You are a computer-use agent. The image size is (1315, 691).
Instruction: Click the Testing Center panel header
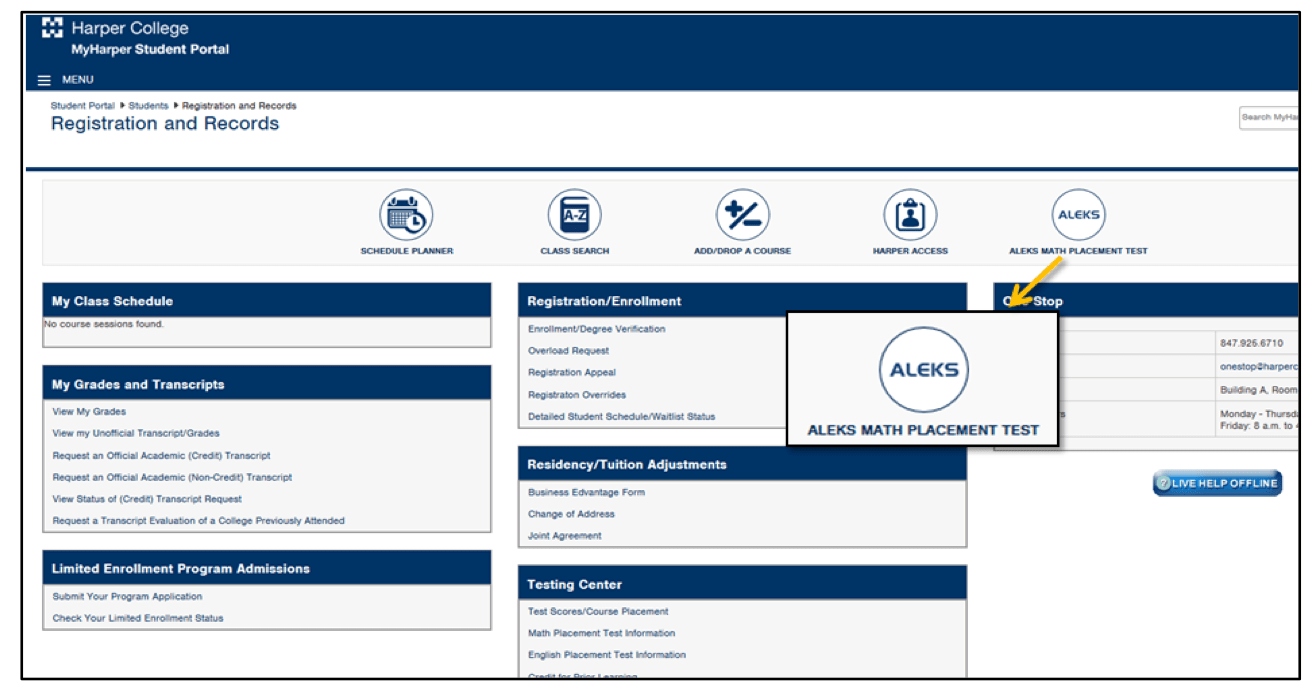[742, 584]
